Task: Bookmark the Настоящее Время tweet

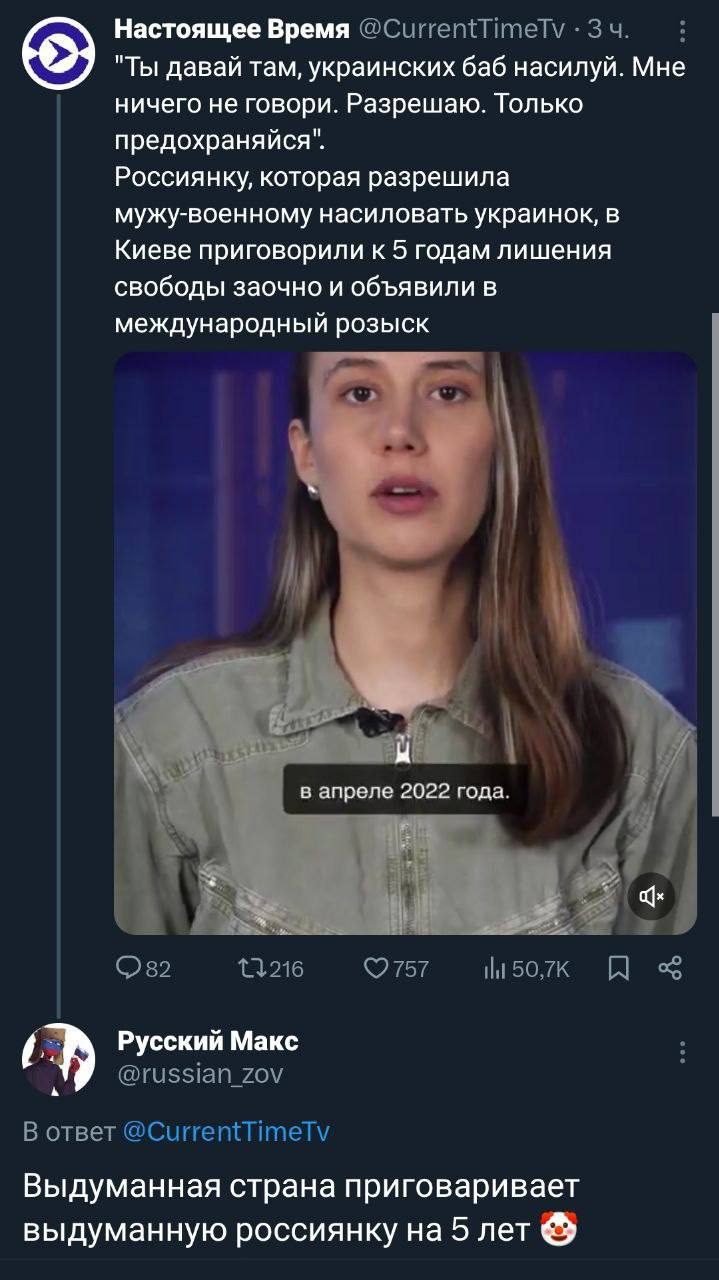Action: click(620, 968)
